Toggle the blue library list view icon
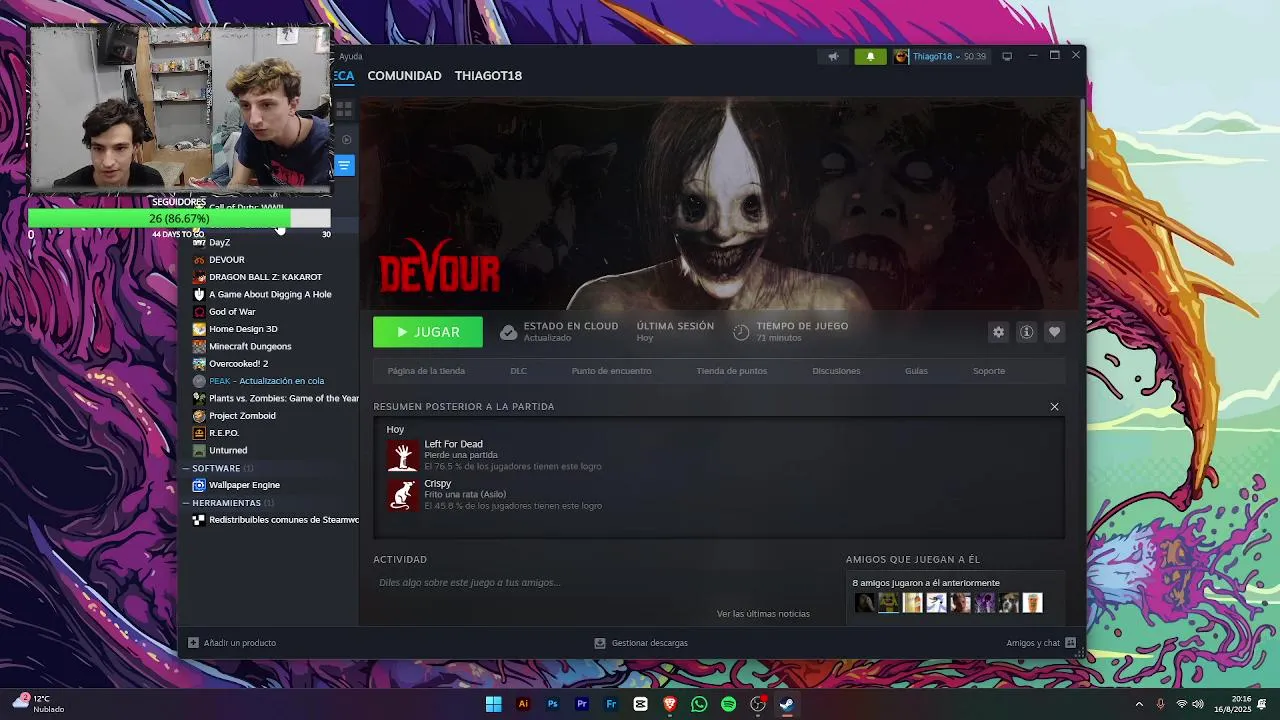 click(x=344, y=165)
